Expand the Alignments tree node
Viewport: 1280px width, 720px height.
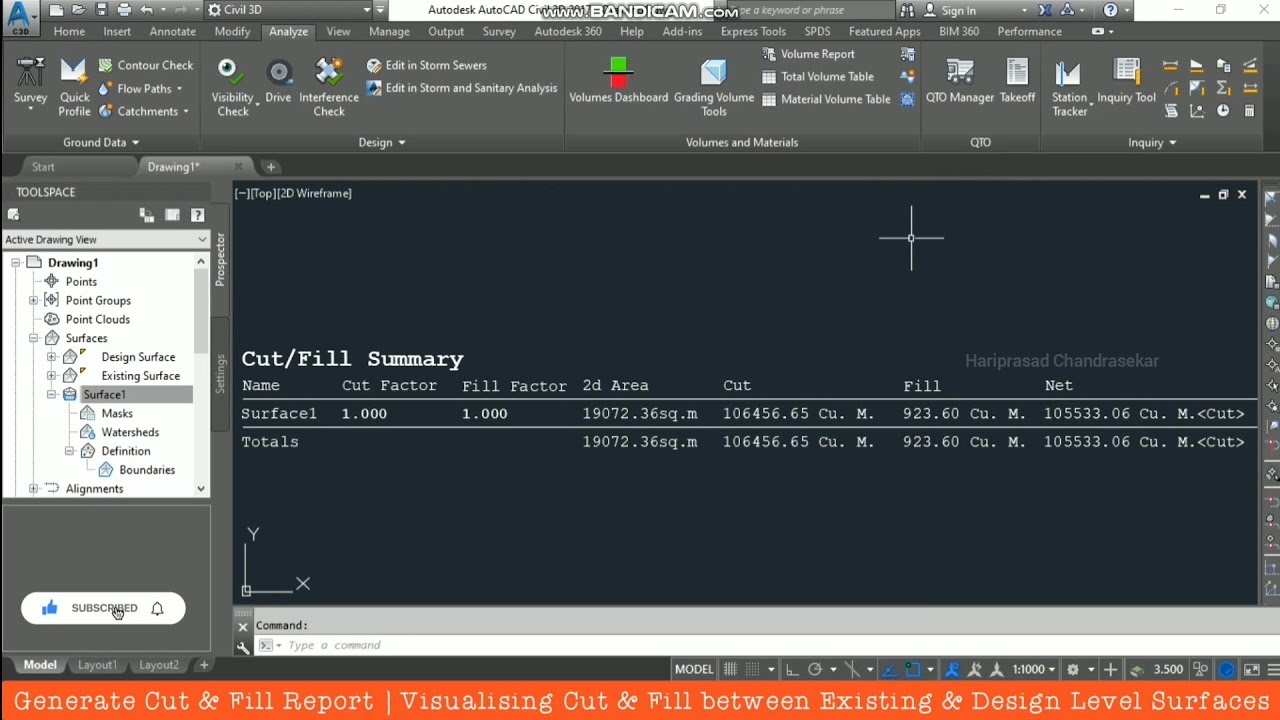point(33,489)
